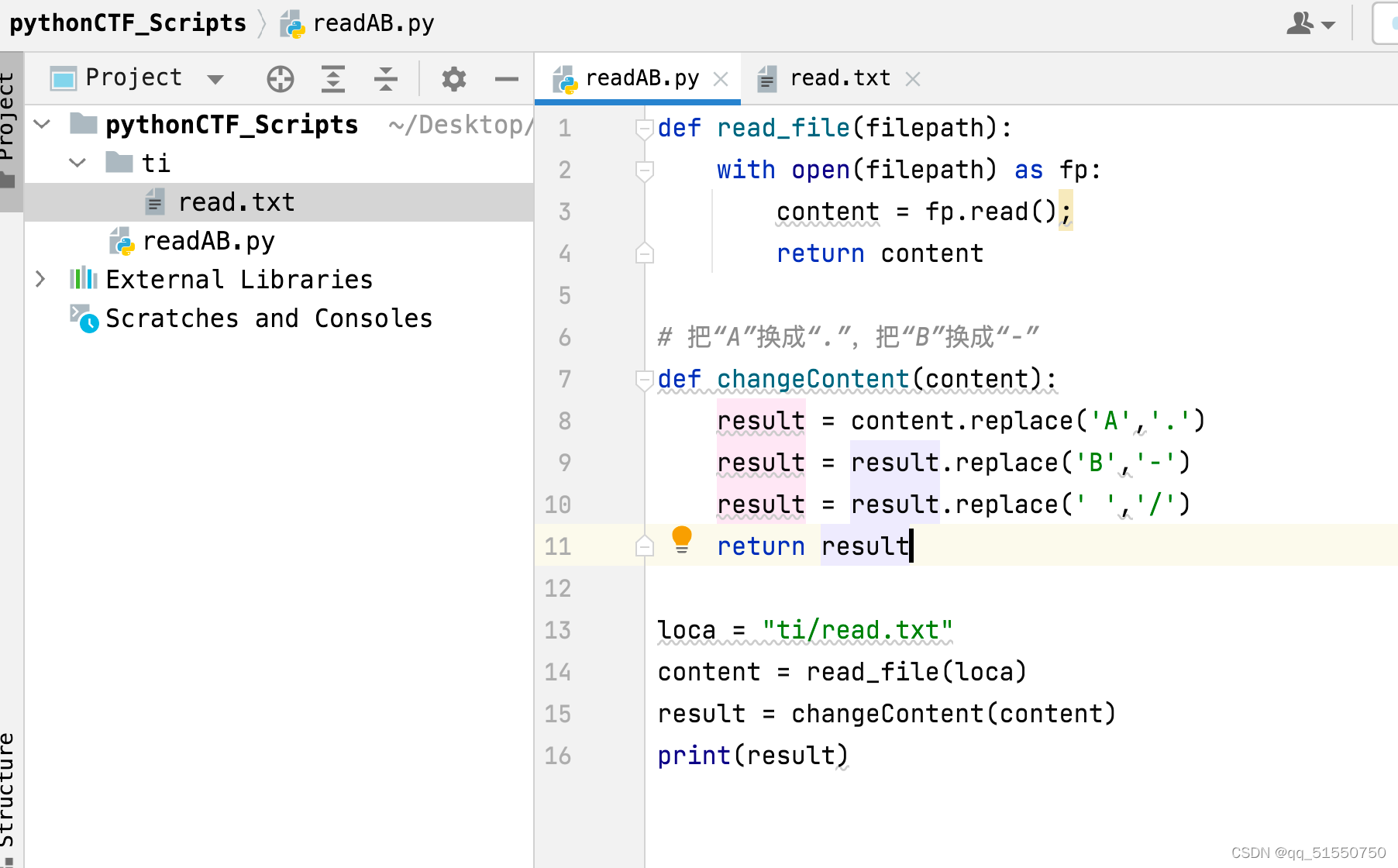Click fold end marker on line 11

(645, 546)
